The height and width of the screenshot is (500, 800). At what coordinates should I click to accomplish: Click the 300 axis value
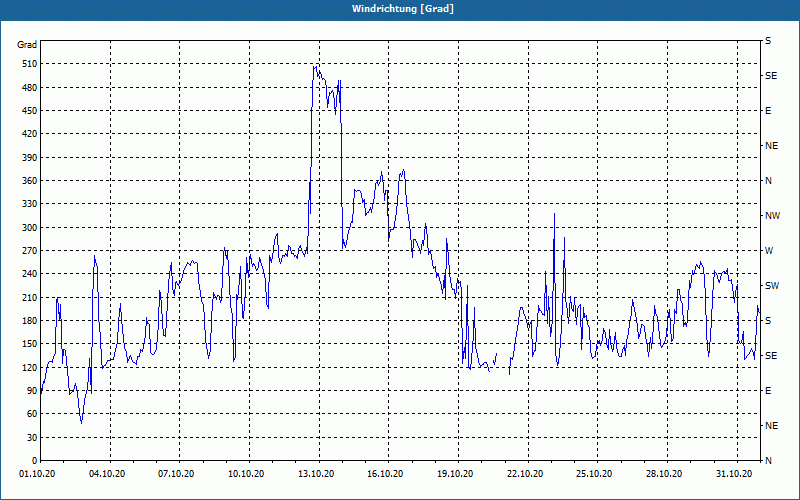click(30, 228)
